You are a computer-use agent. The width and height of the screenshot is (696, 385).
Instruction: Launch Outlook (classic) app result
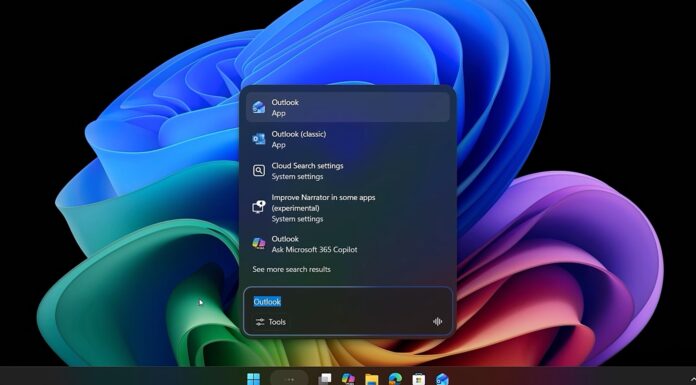(348, 139)
